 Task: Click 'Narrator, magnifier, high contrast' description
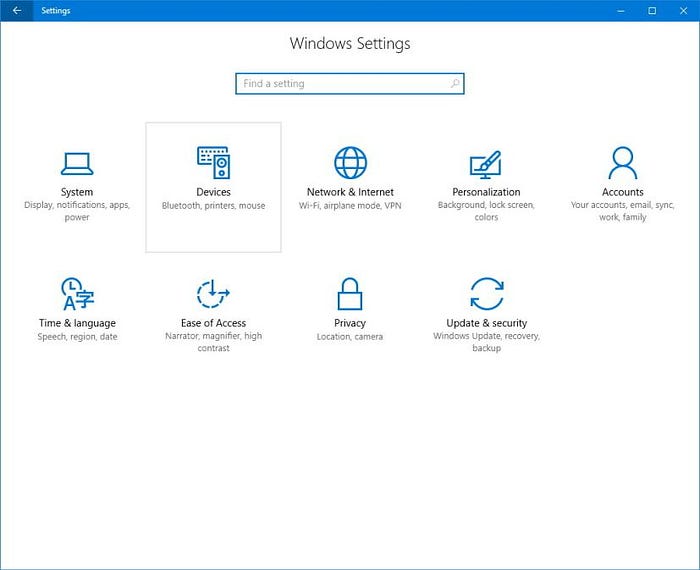coord(213,342)
